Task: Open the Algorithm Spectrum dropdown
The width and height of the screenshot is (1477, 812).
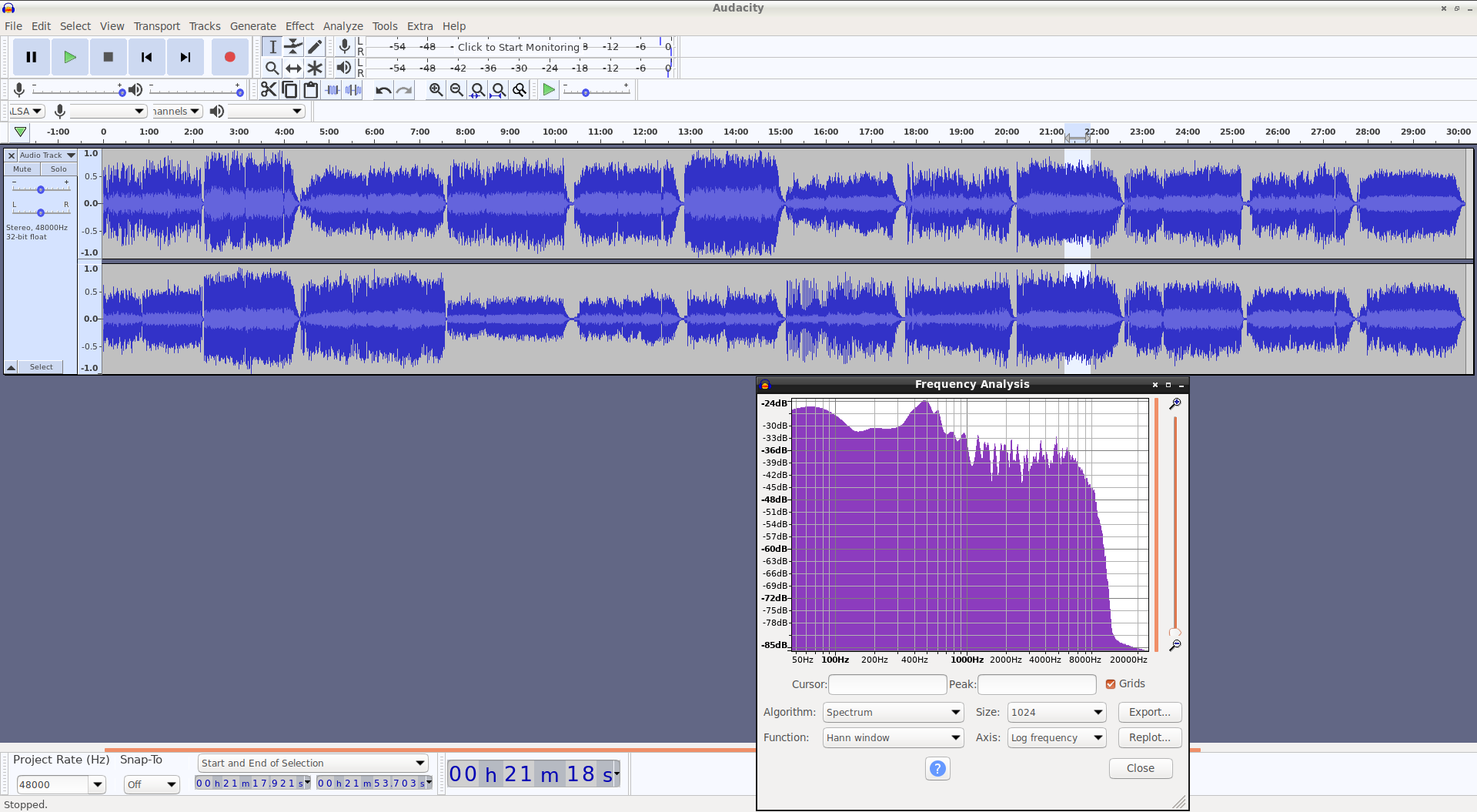Action: pos(893,712)
